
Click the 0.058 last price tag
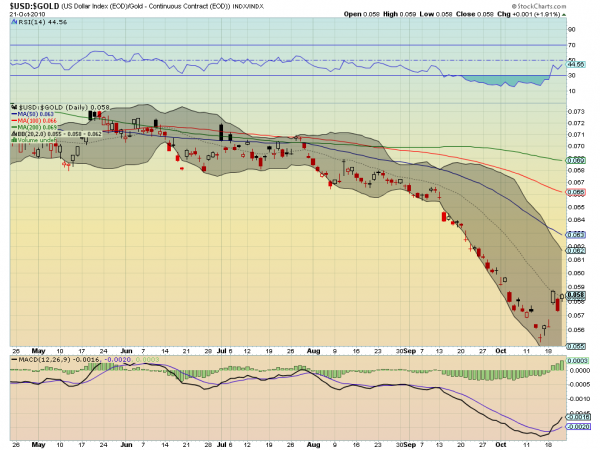click(x=576, y=295)
